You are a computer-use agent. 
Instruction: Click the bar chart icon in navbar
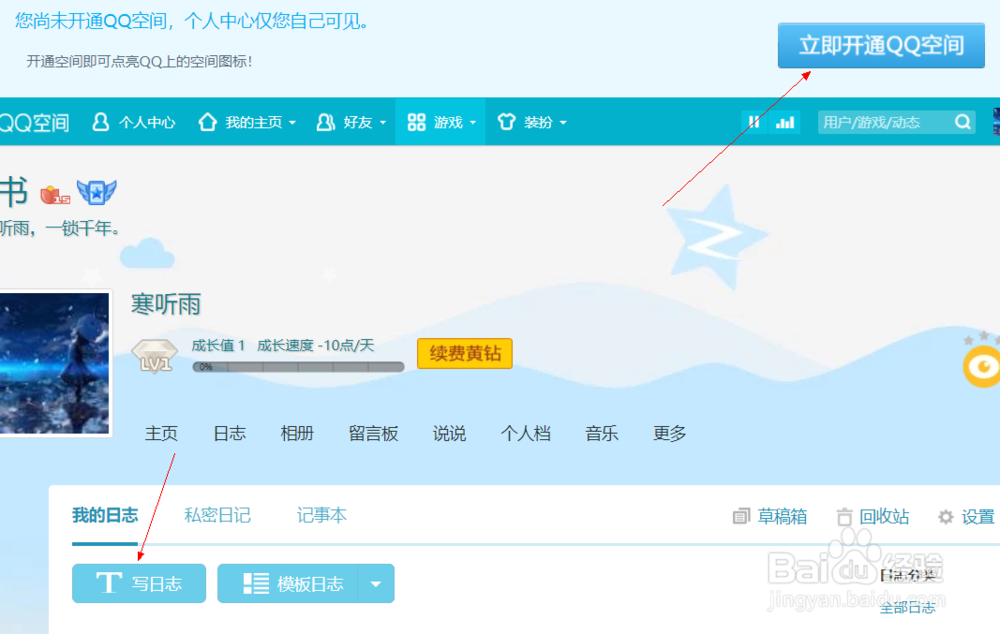pyautogui.click(x=784, y=121)
